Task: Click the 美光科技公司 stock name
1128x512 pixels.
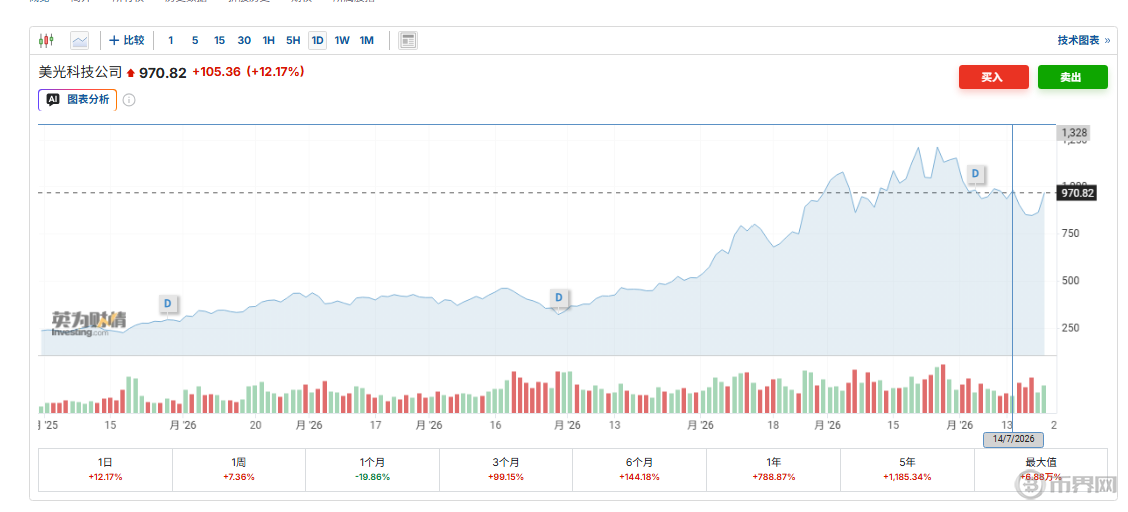Action: [81, 72]
